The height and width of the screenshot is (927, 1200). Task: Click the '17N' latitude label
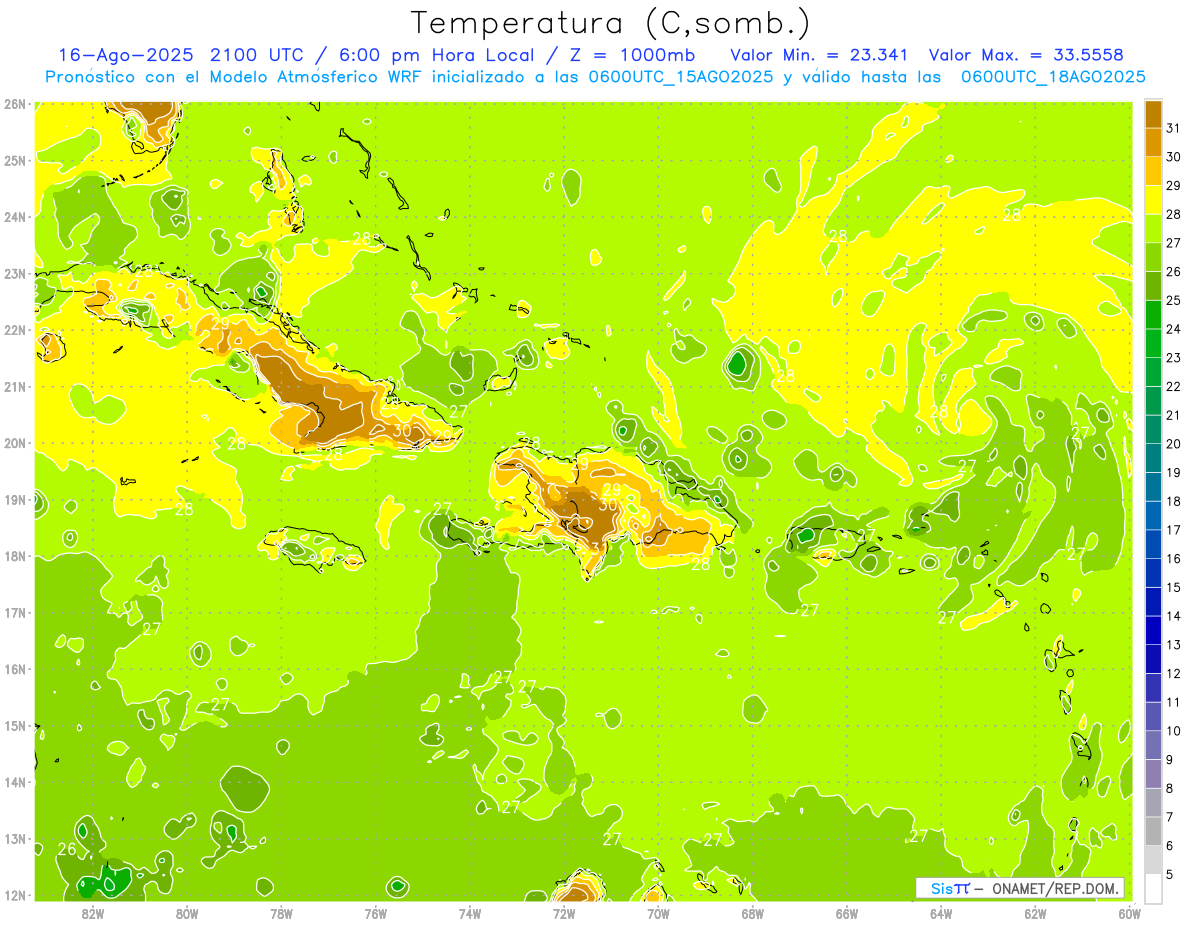(x=15, y=612)
